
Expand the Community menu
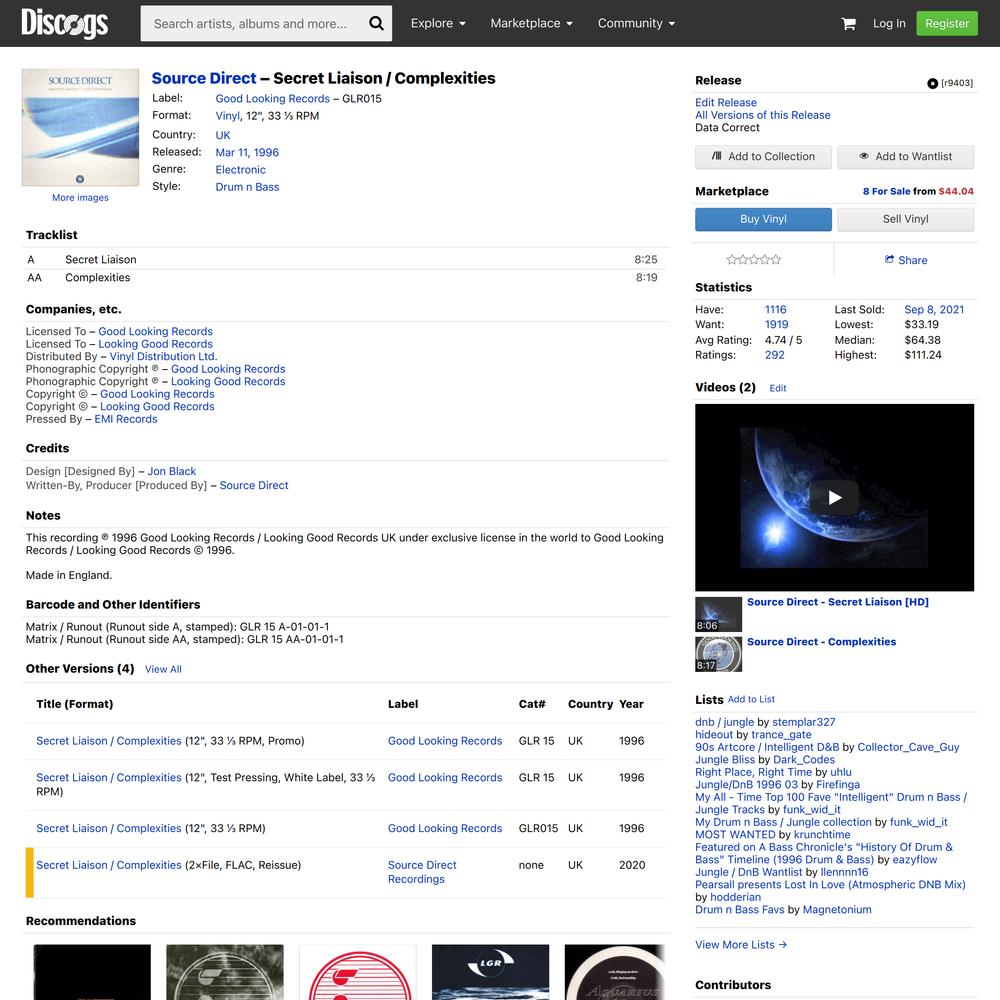tap(636, 24)
